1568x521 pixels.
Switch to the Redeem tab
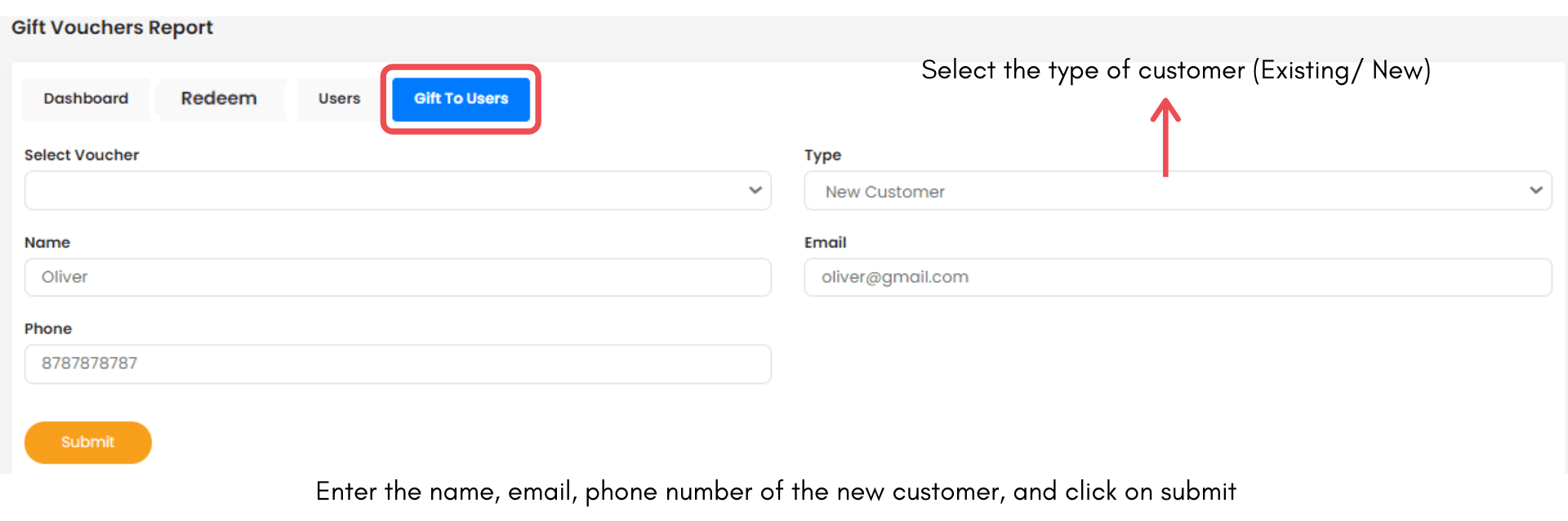(x=219, y=99)
